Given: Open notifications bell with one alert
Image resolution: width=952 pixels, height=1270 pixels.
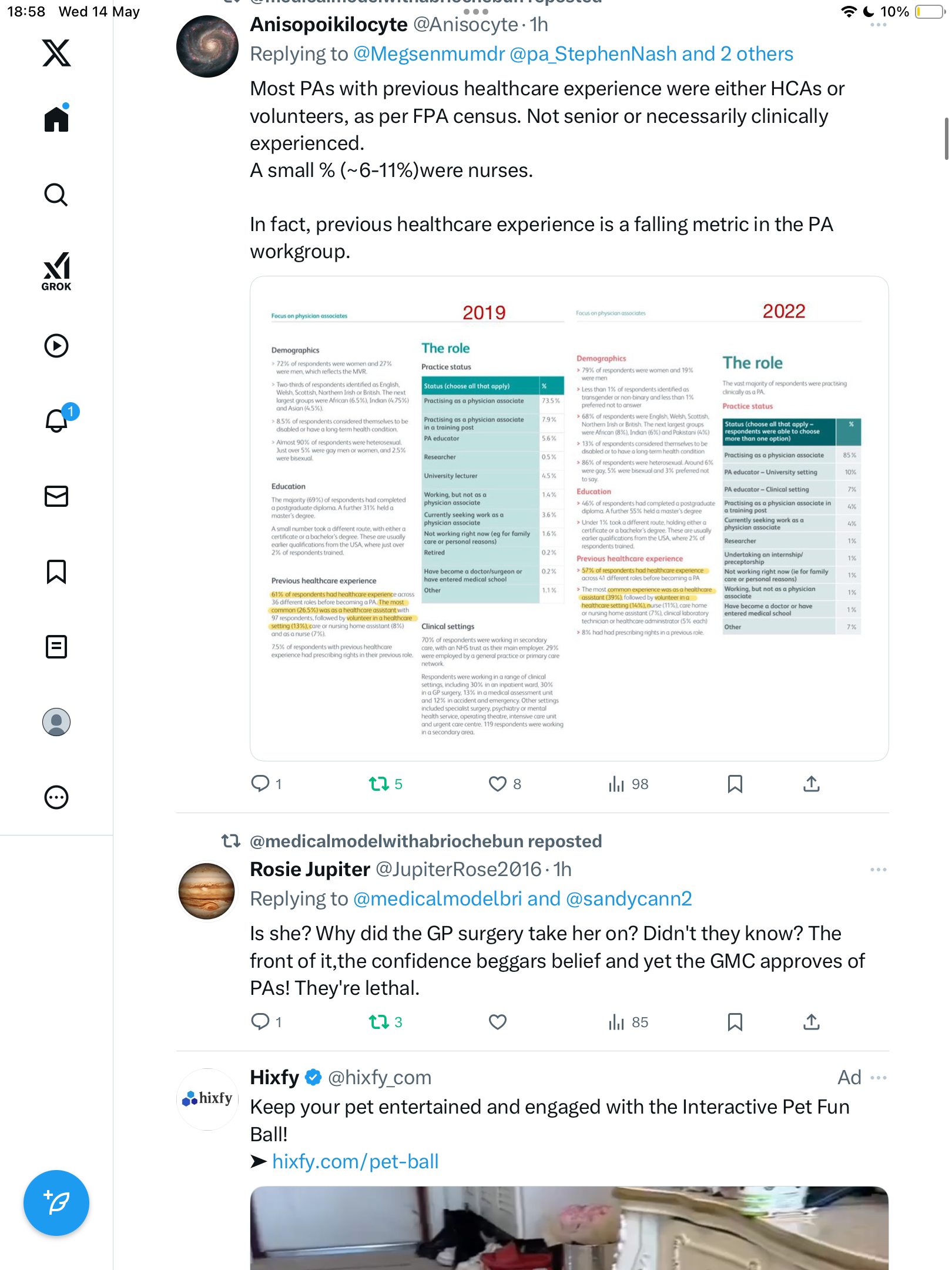Looking at the screenshot, I should click(x=58, y=420).
